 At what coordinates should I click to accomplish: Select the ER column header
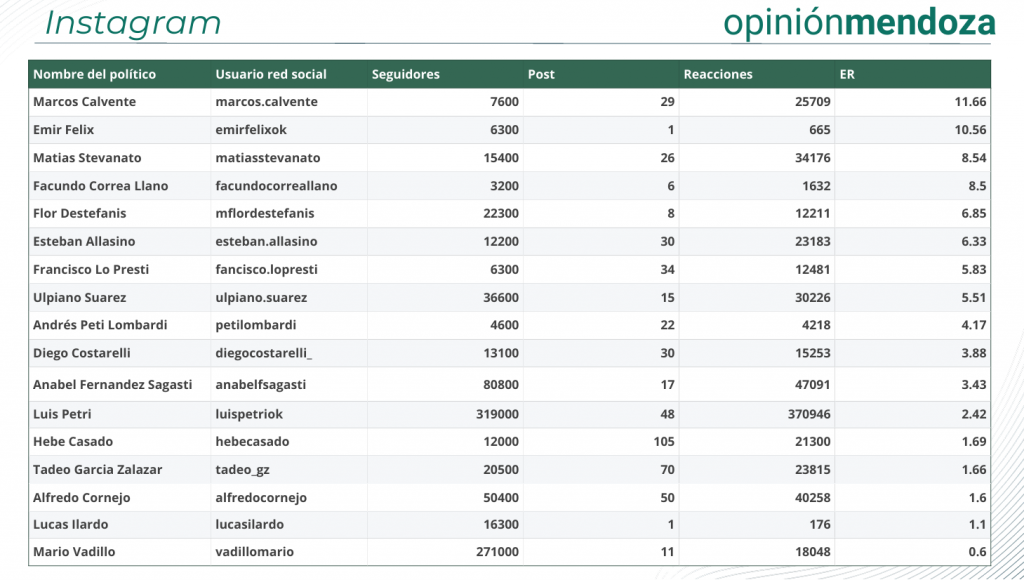tap(847, 74)
